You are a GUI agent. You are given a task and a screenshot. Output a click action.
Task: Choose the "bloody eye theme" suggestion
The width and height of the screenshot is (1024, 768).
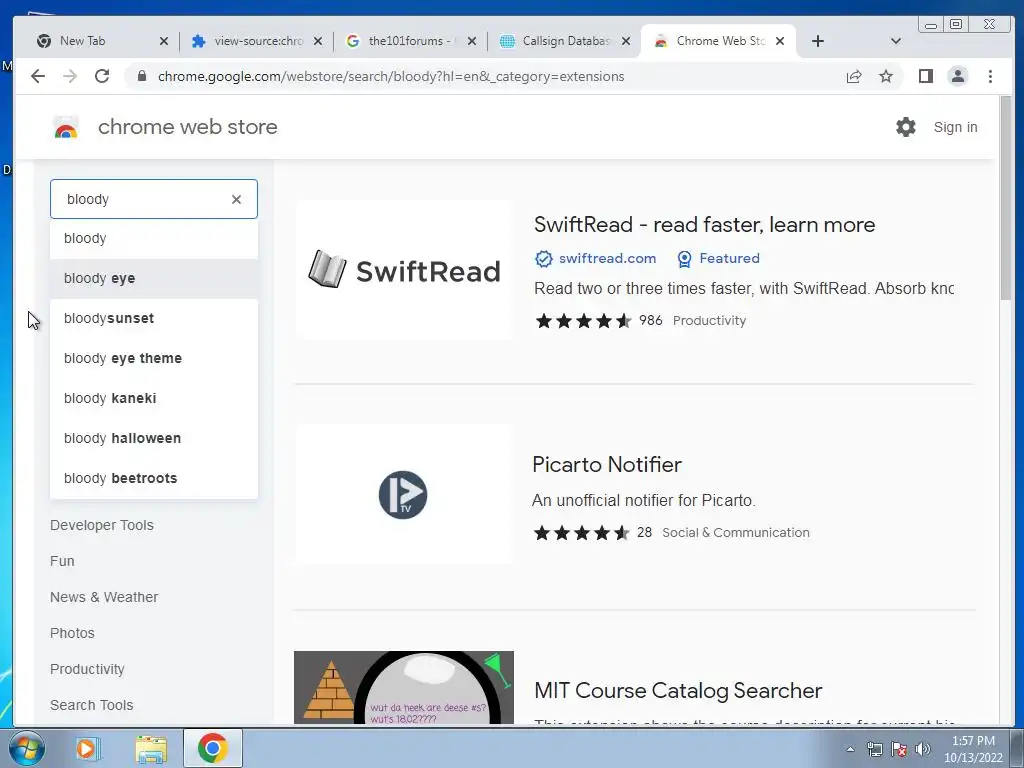(x=154, y=358)
